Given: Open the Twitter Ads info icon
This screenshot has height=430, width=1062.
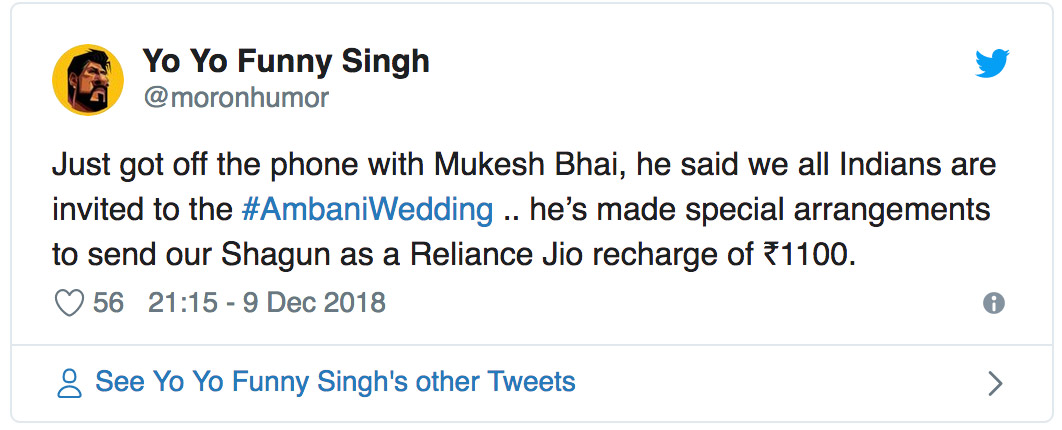Looking at the screenshot, I should click(x=993, y=304).
